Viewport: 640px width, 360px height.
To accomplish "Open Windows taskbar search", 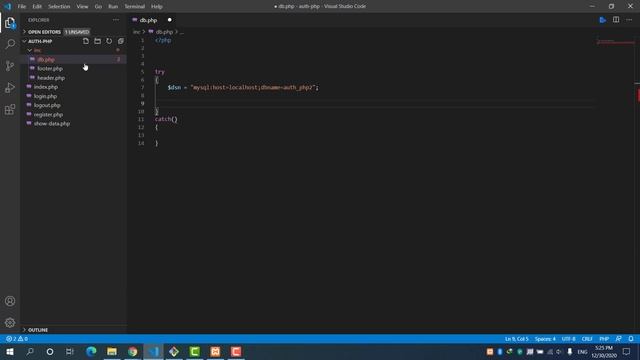I will pos(30,351).
